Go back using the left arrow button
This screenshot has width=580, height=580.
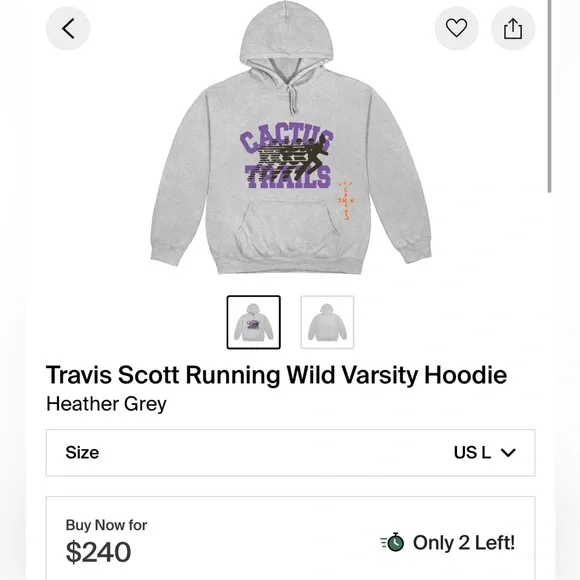tap(68, 28)
